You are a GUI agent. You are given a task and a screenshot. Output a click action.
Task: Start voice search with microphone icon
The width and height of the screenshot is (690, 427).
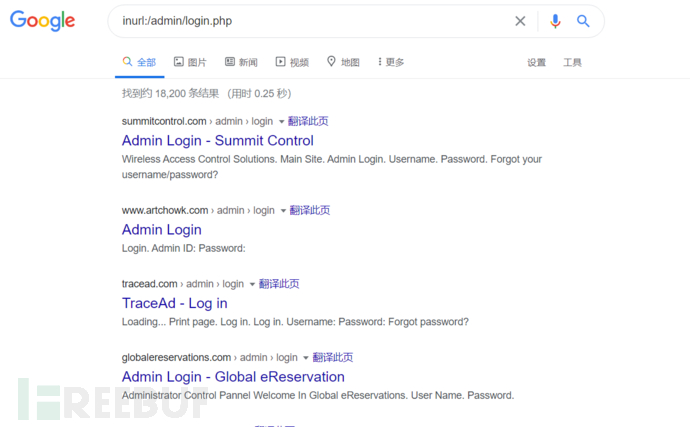pyautogui.click(x=555, y=21)
